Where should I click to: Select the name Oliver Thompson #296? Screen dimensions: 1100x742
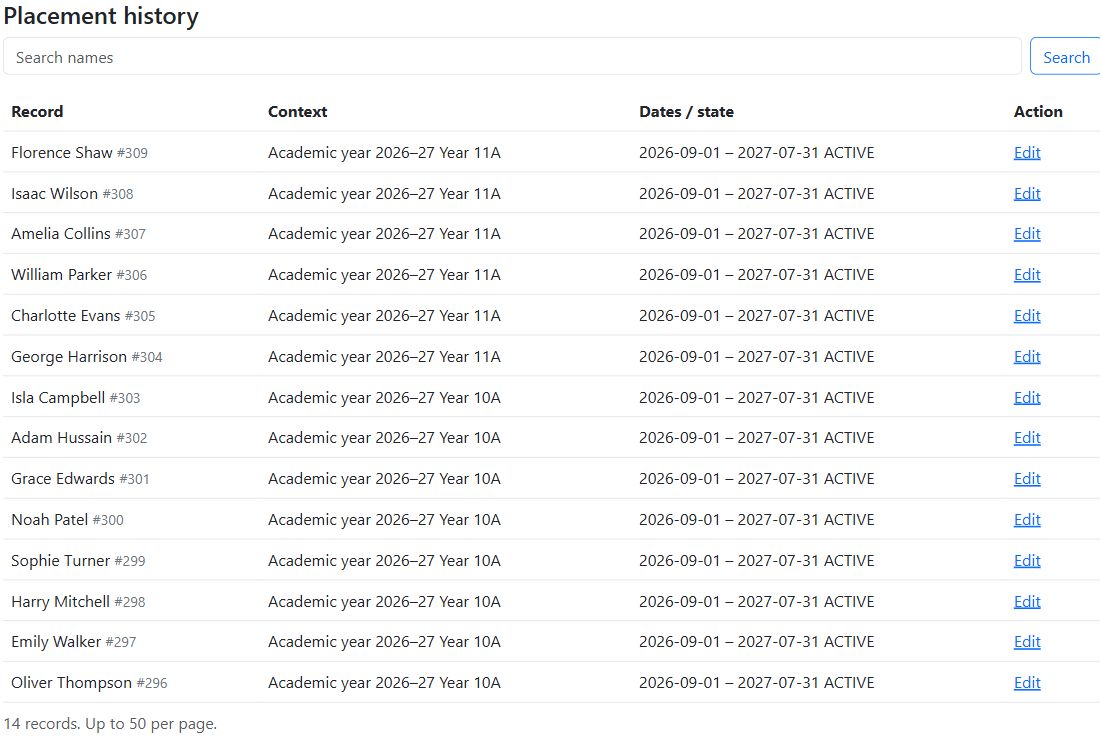89,682
